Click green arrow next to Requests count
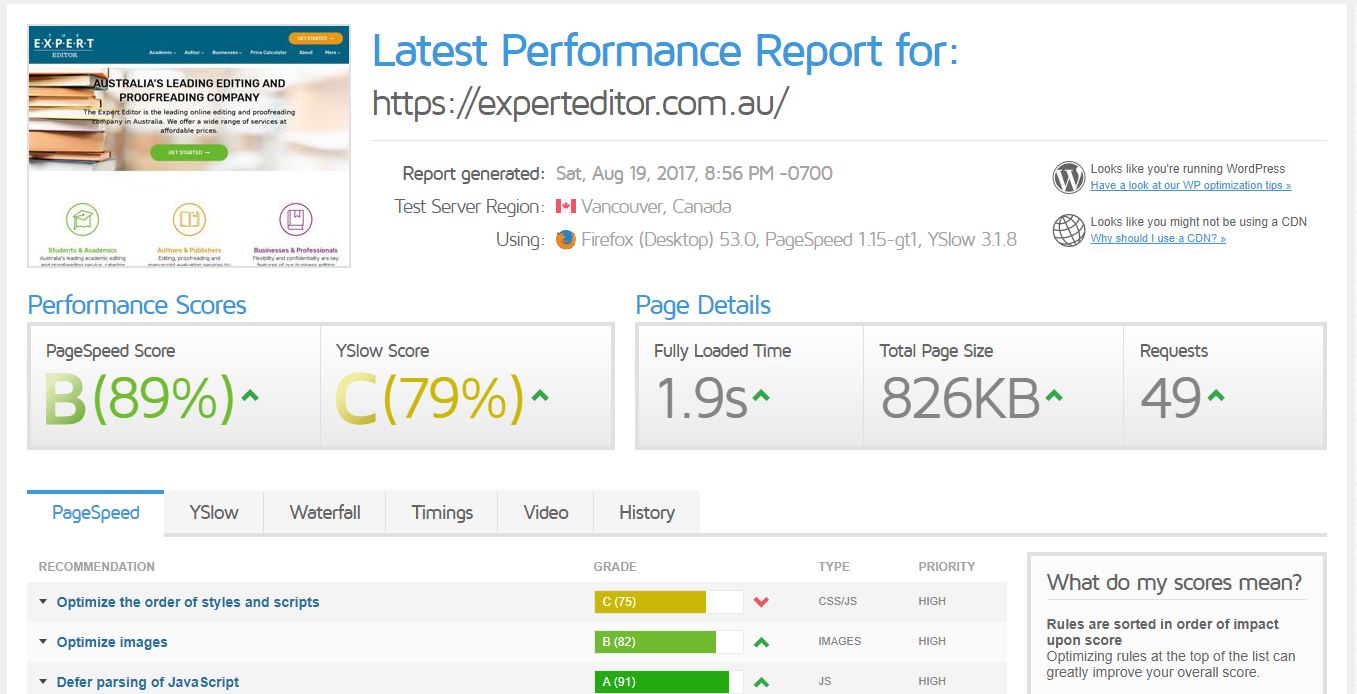Viewport: 1357px width, 694px height. click(1216, 396)
